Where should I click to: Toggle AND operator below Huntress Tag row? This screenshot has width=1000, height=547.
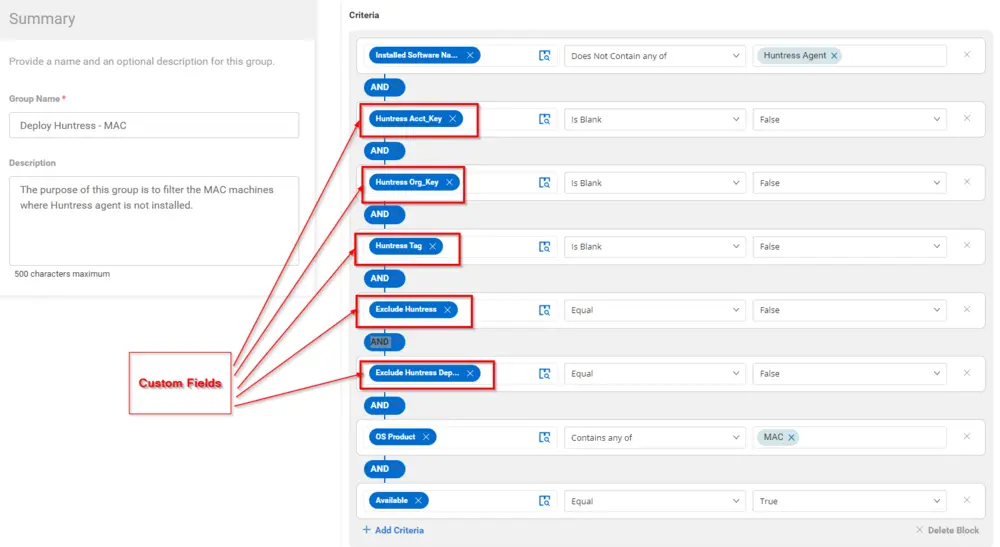point(384,279)
